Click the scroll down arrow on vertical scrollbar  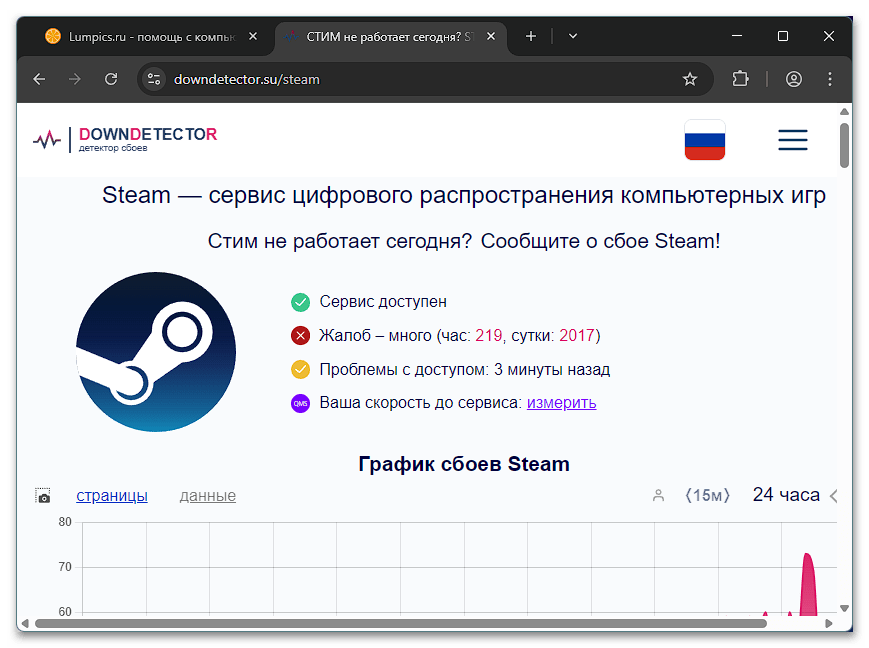[844, 608]
